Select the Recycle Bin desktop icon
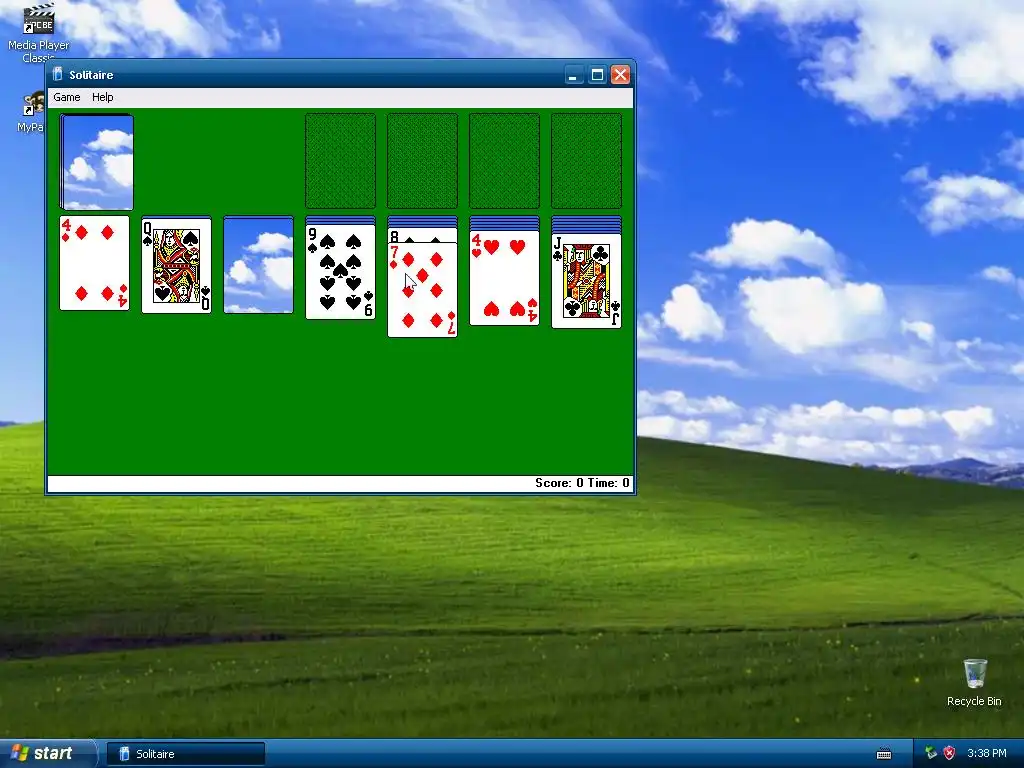This screenshot has height=768, width=1024. (974, 682)
